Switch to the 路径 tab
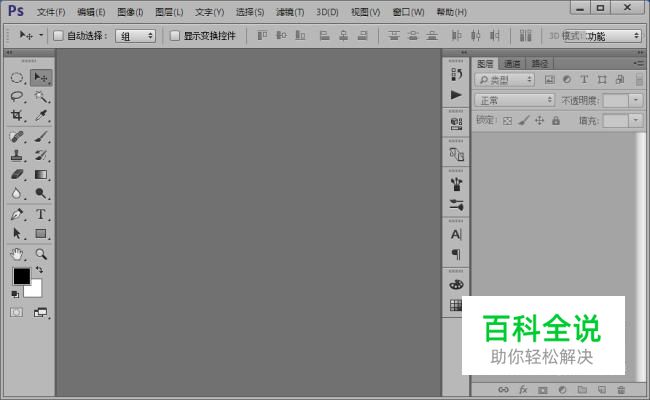Image resolution: width=650 pixels, height=400 pixels. (539, 63)
